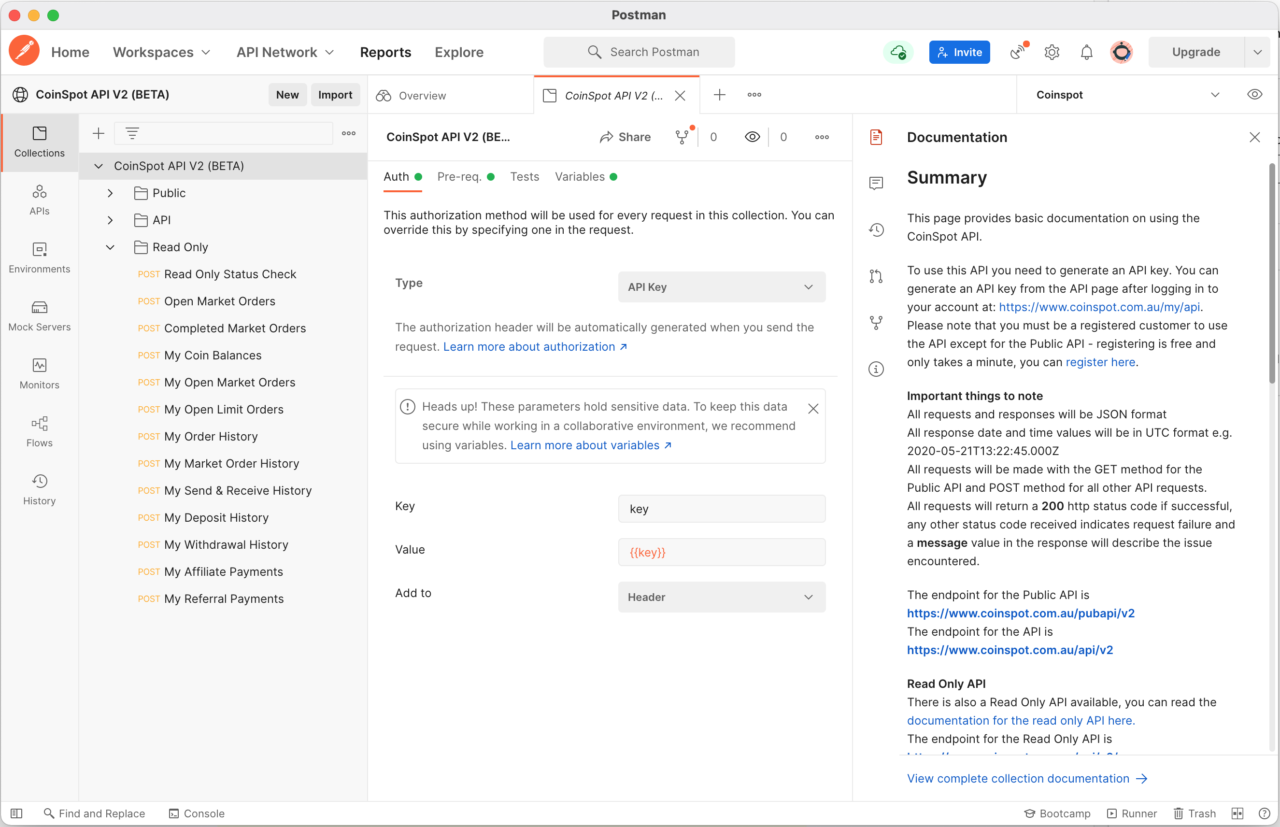Expand the Public folder in the collection
1280x827 pixels.
[x=110, y=193]
